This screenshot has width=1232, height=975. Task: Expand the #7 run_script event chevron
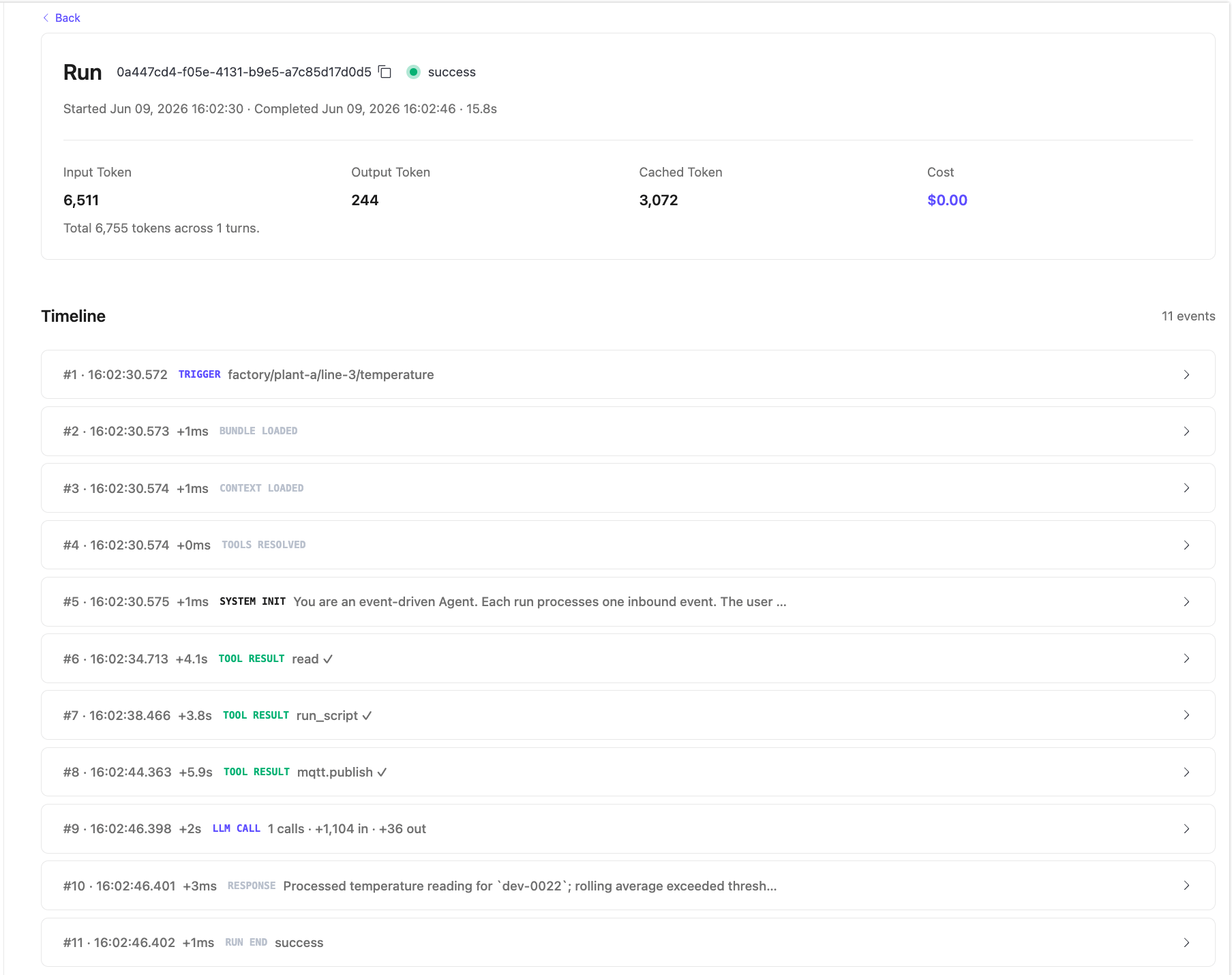(1186, 715)
